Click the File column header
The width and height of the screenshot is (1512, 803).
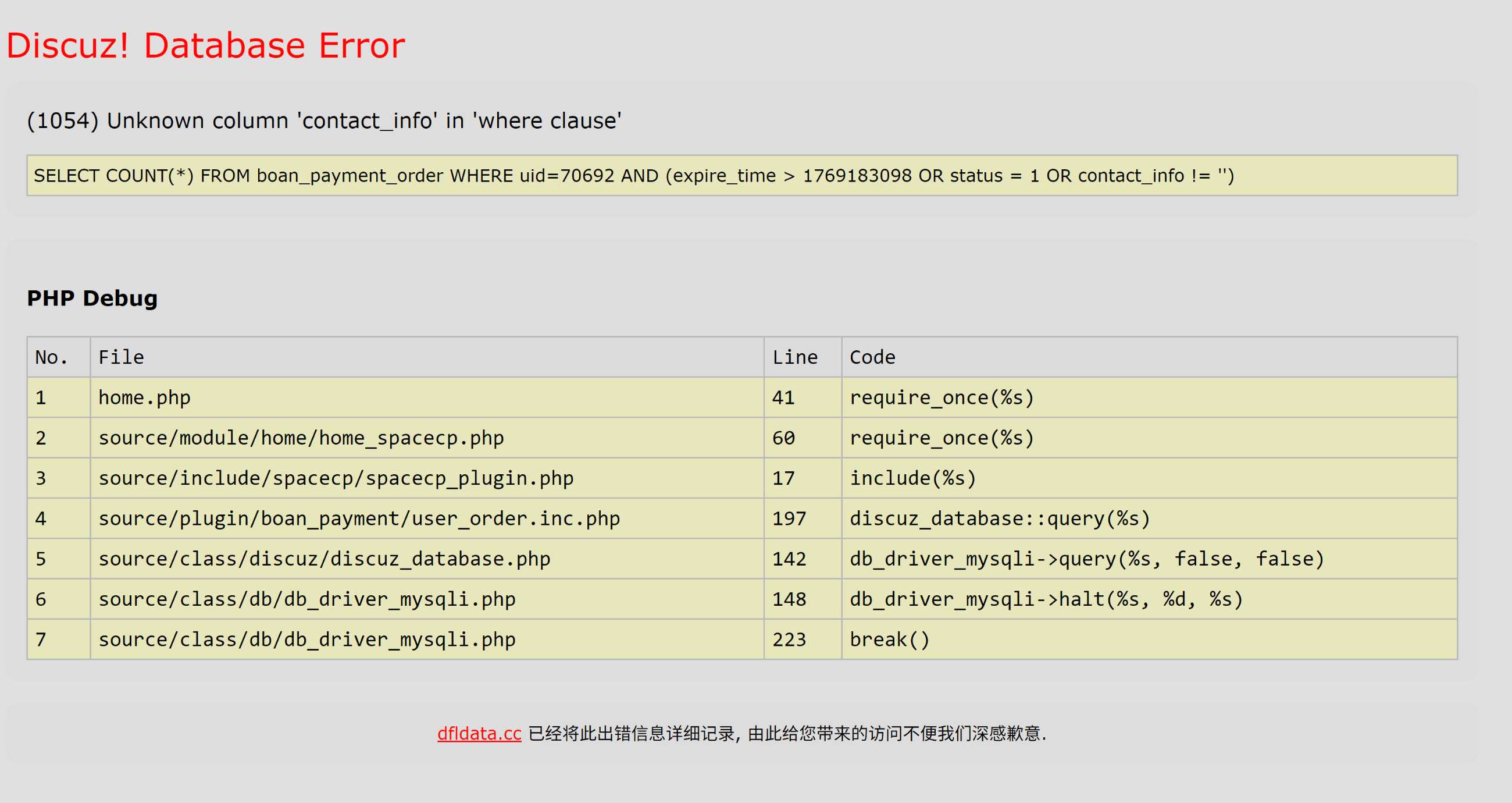click(121, 357)
